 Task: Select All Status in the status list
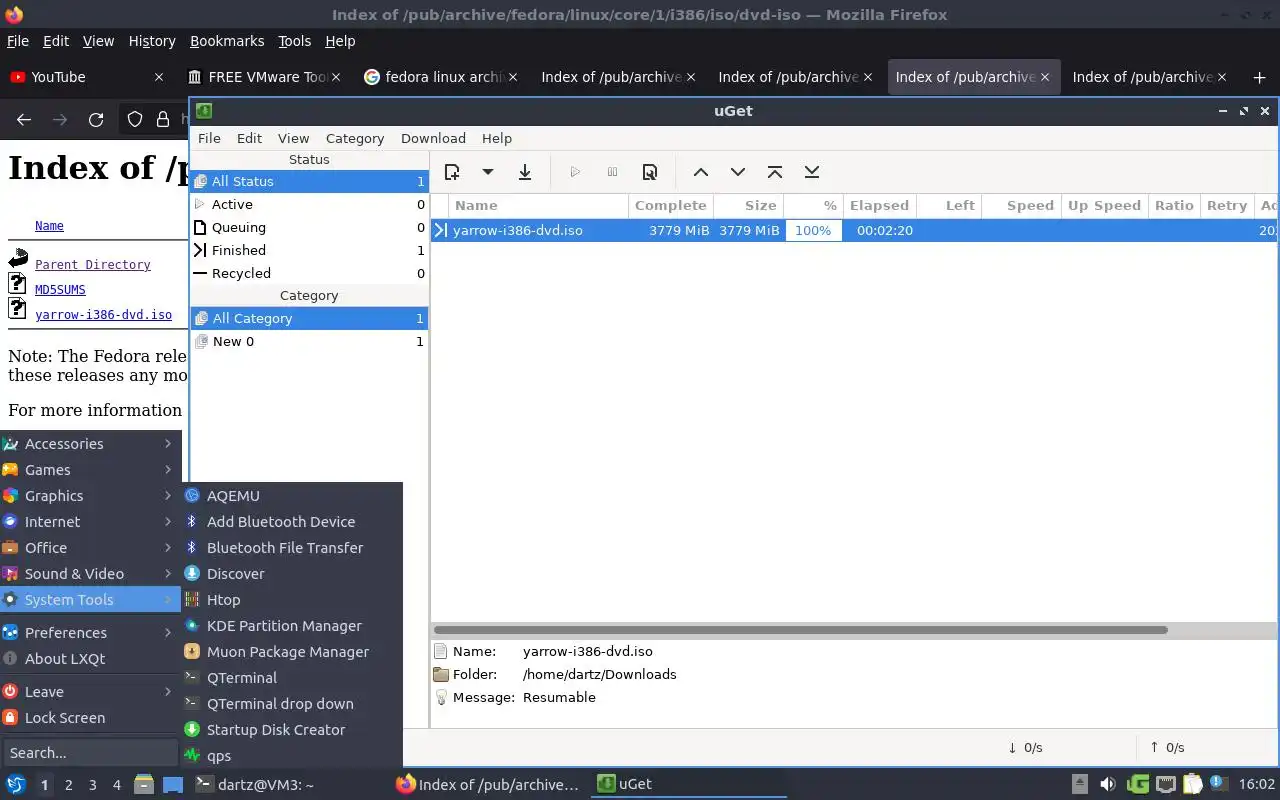click(309, 181)
